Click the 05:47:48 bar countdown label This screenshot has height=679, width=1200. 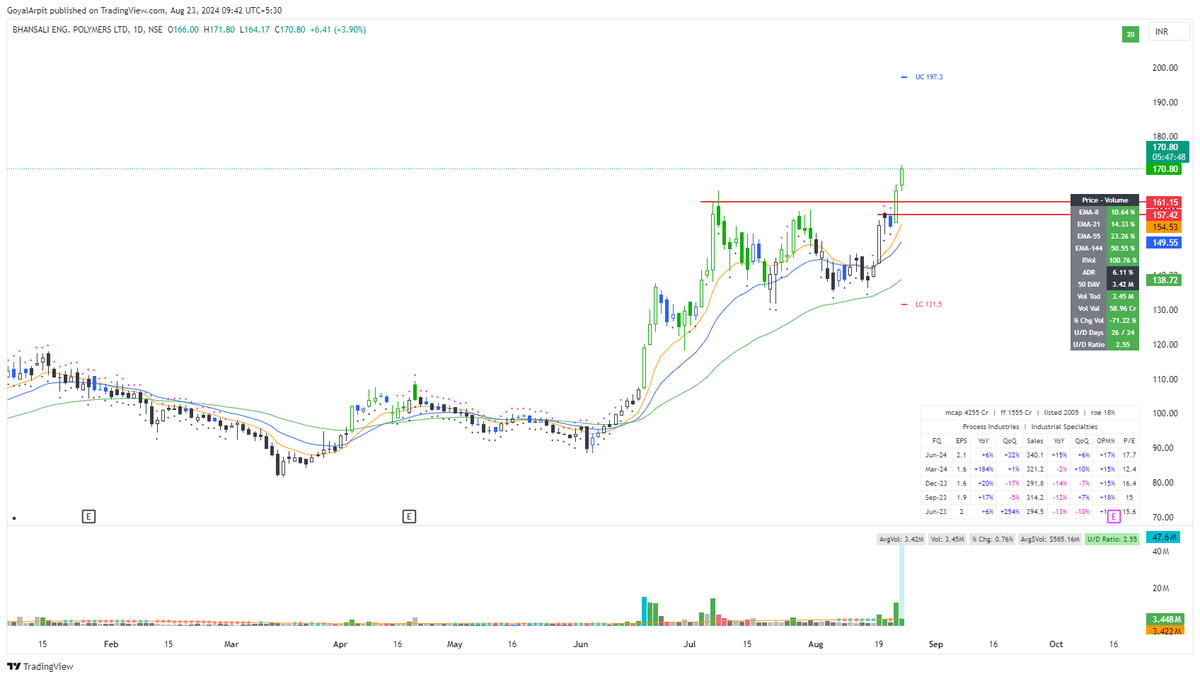pos(1166,157)
